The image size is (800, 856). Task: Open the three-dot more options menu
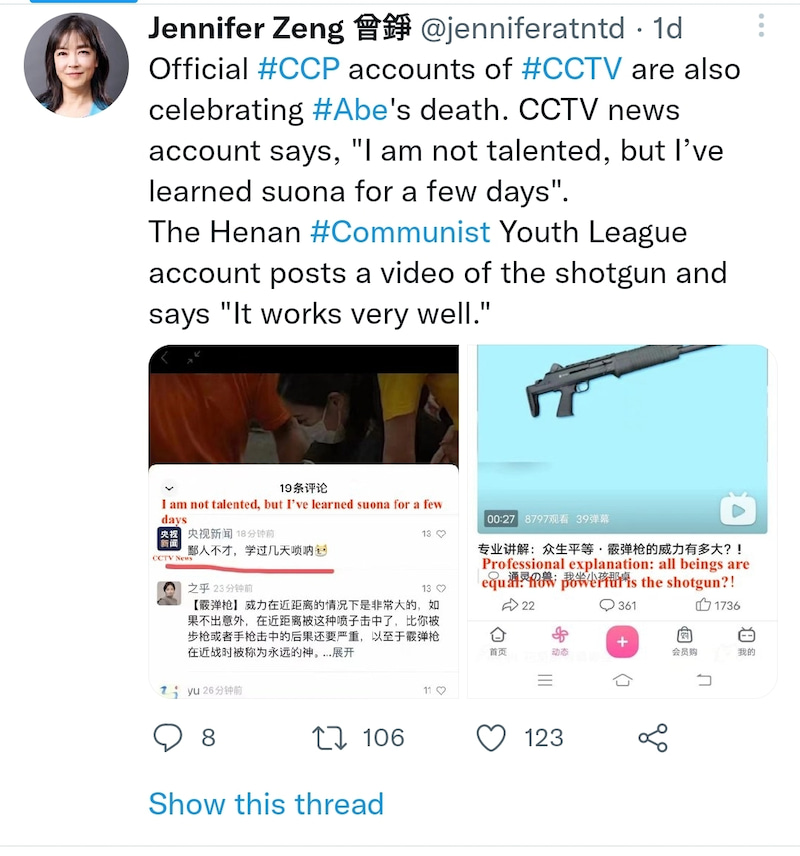click(x=761, y=26)
